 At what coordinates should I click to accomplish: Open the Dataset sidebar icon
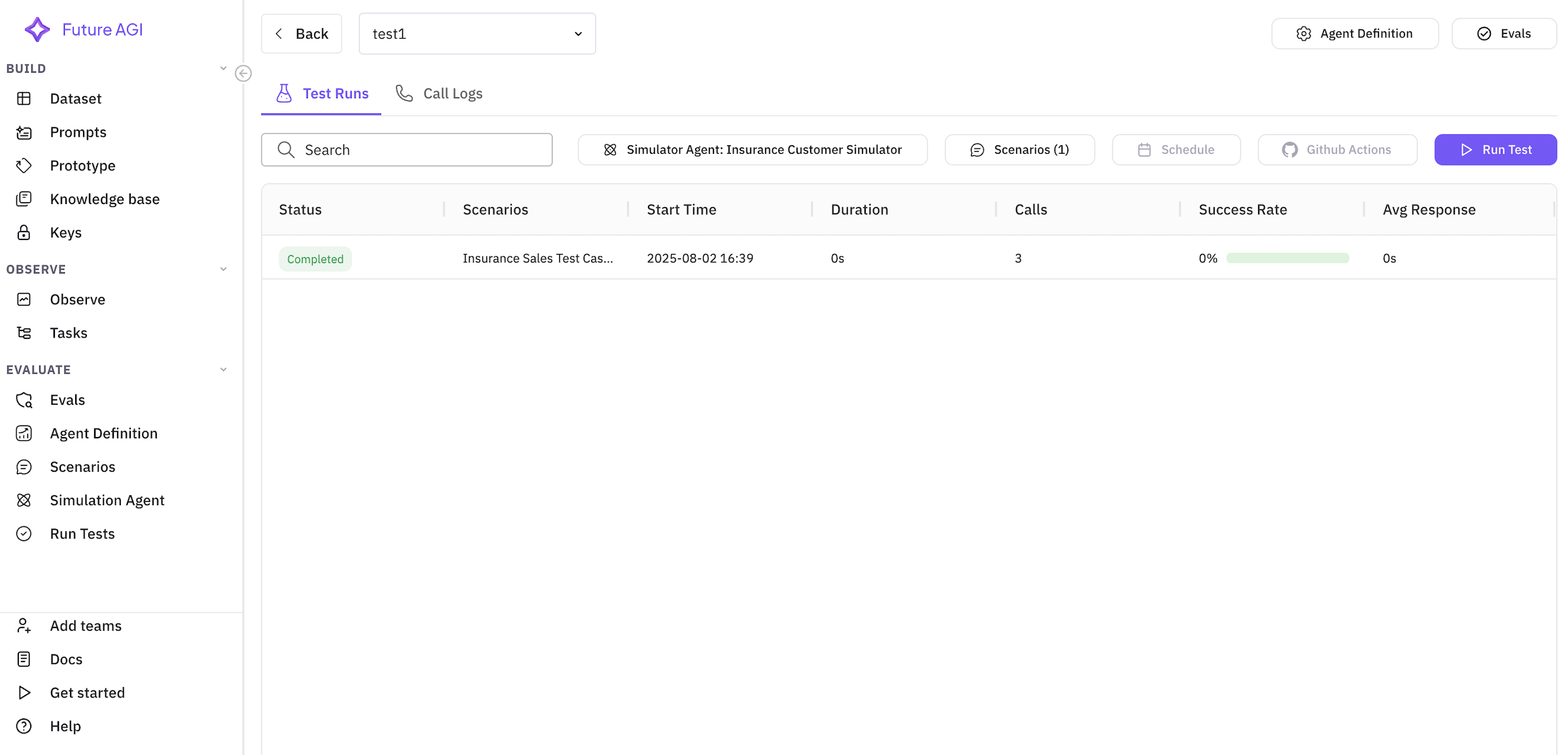24,99
